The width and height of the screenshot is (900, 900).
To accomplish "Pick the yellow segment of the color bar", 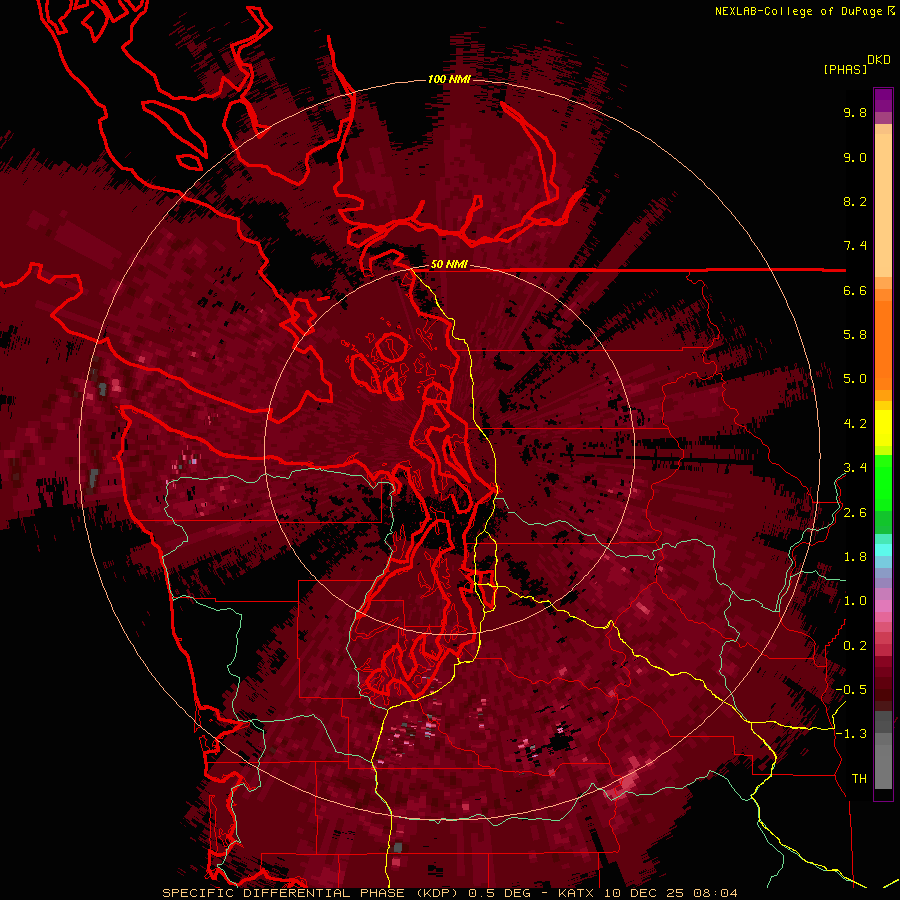I will (x=883, y=428).
